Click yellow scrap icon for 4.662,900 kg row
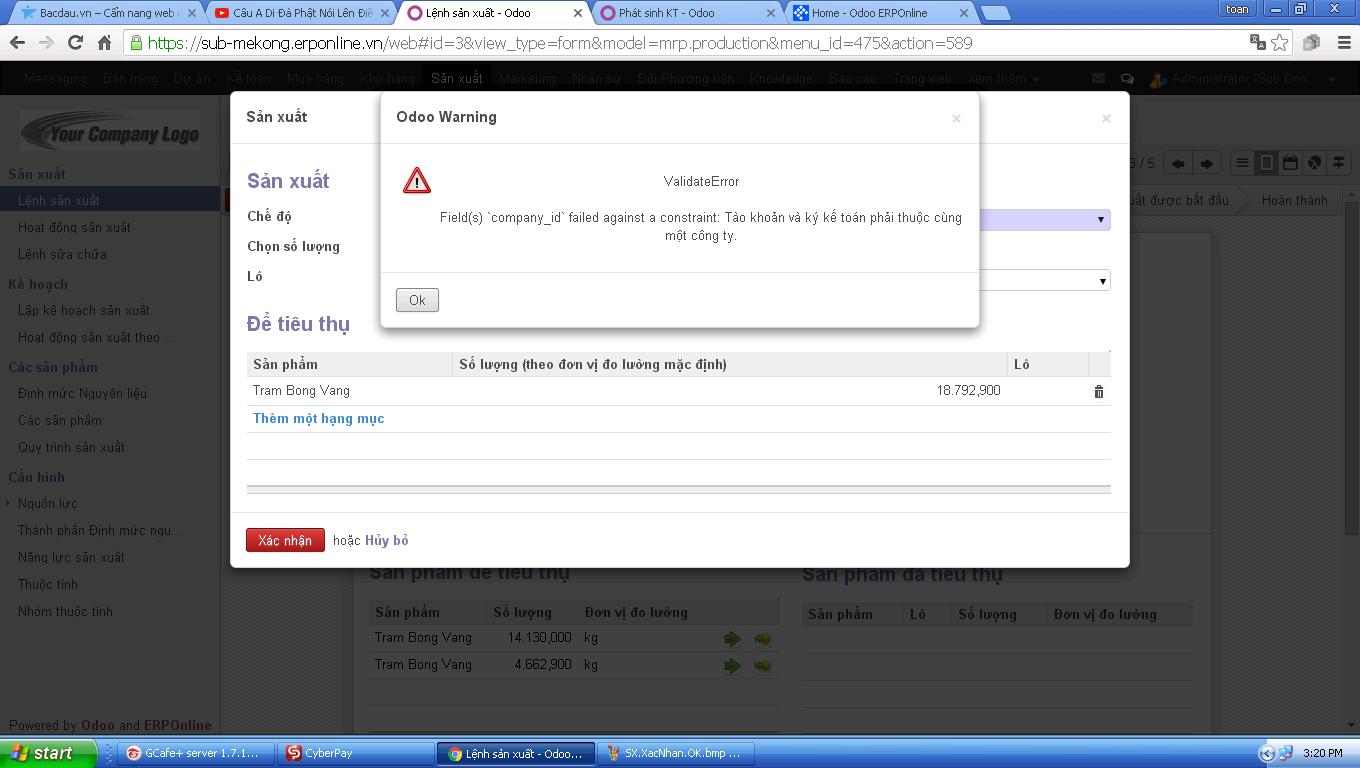1360x768 pixels. pos(762,665)
